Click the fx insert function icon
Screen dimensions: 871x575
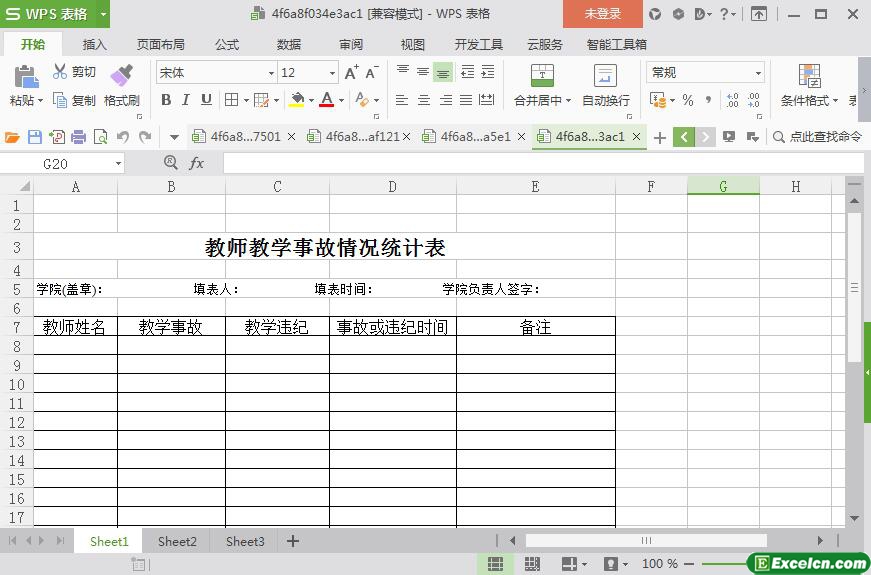tap(196, 163)
